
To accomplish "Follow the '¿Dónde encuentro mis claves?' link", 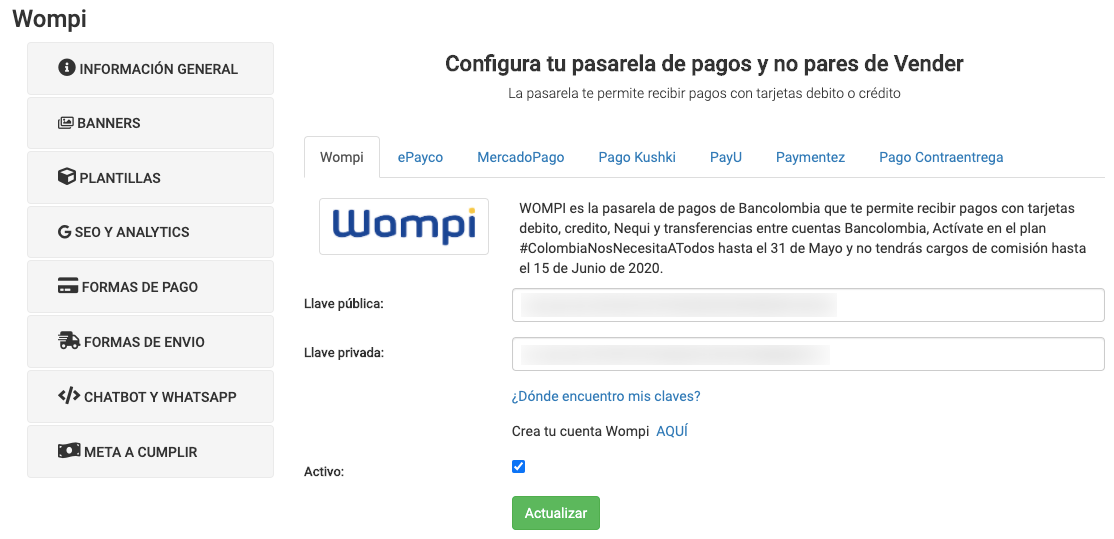I will 606,396.
